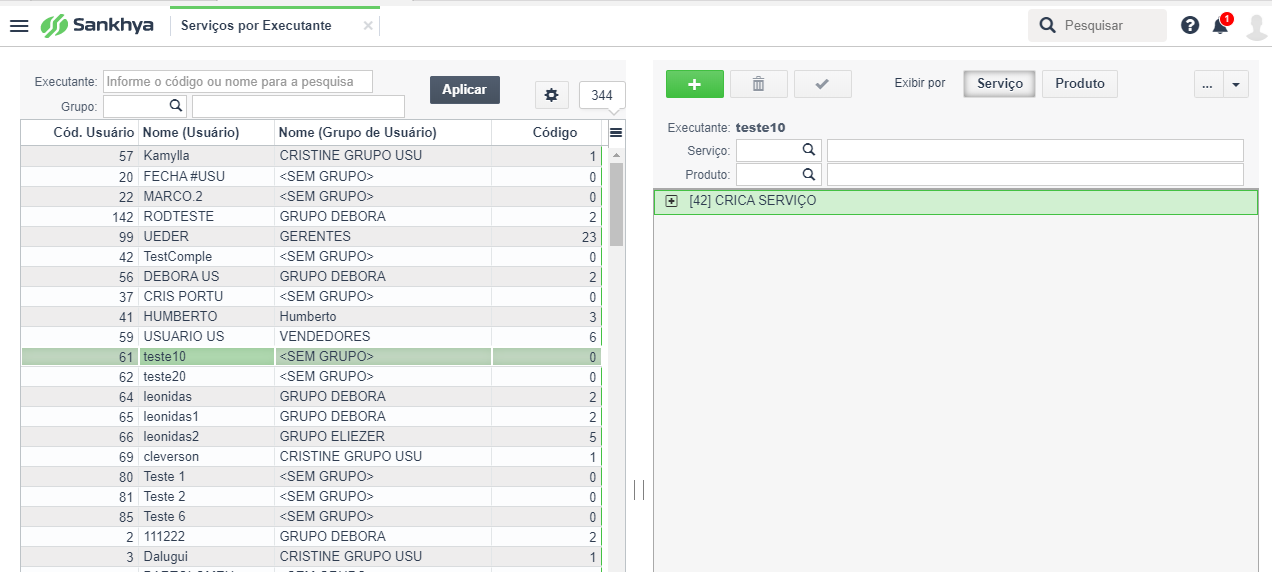
Task: Open the hamburger main menu
Action: pos(19,26)
